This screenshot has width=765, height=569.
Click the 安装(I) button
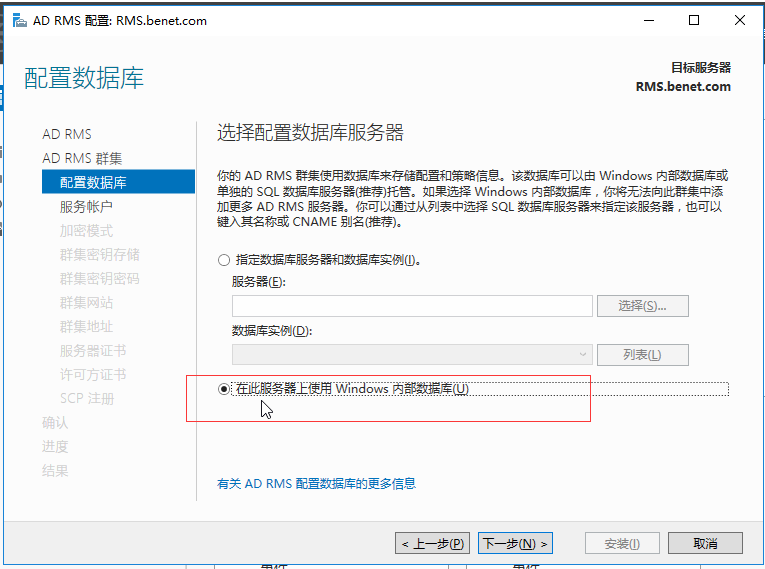tap(622, 543)
